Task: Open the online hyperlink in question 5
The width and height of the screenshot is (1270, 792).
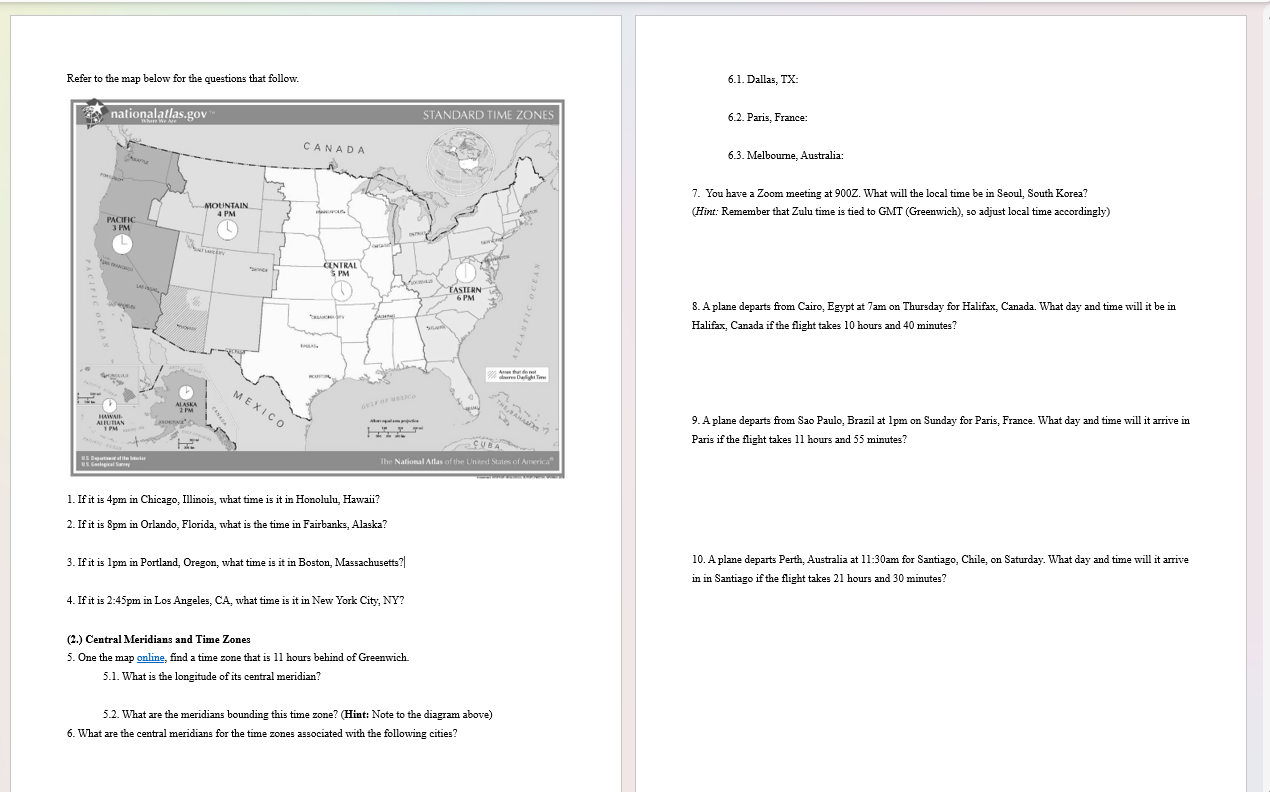Action: click(x=150, y=657)
